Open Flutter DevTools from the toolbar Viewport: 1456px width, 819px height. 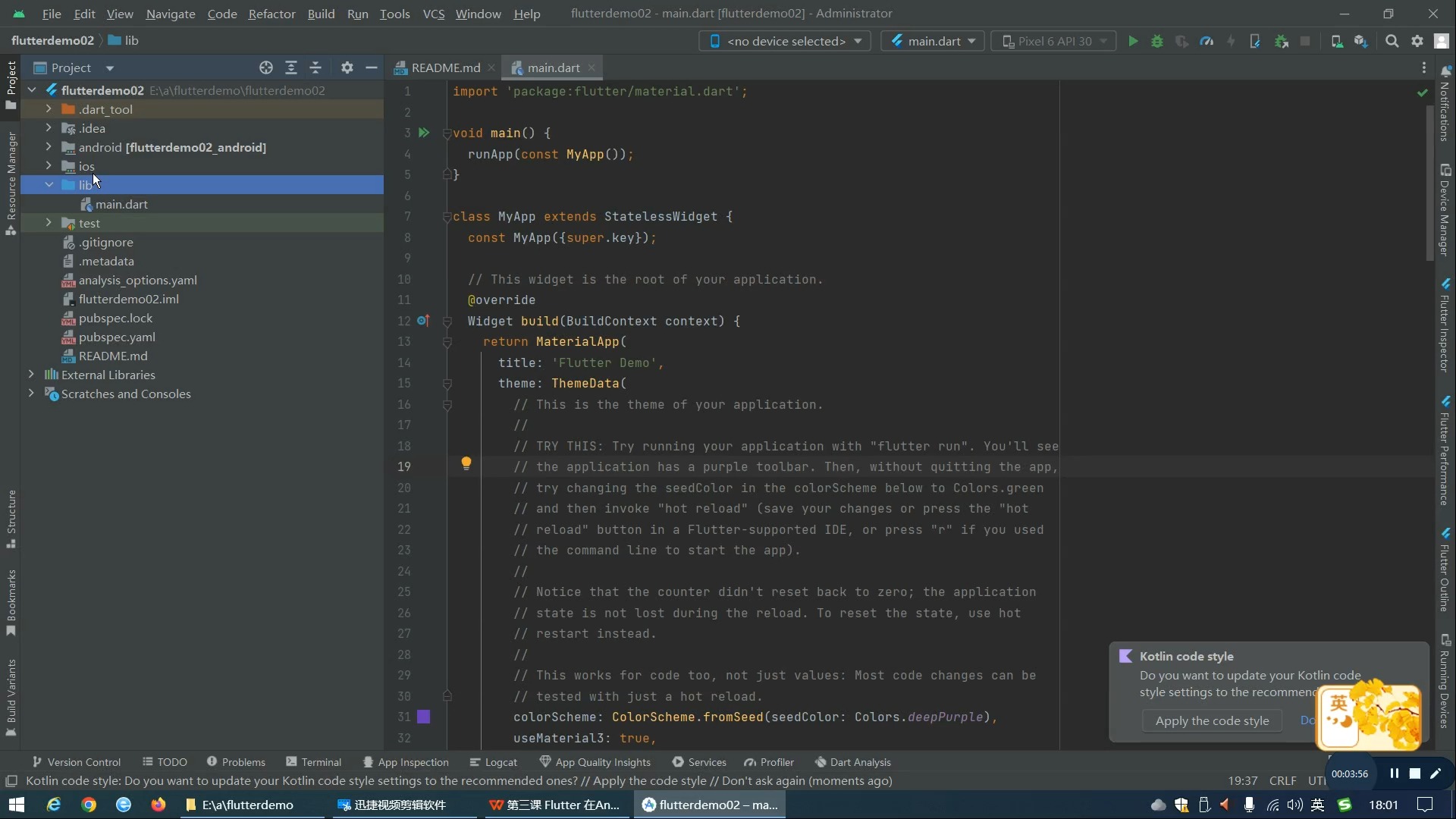(x=1255, y=41)
